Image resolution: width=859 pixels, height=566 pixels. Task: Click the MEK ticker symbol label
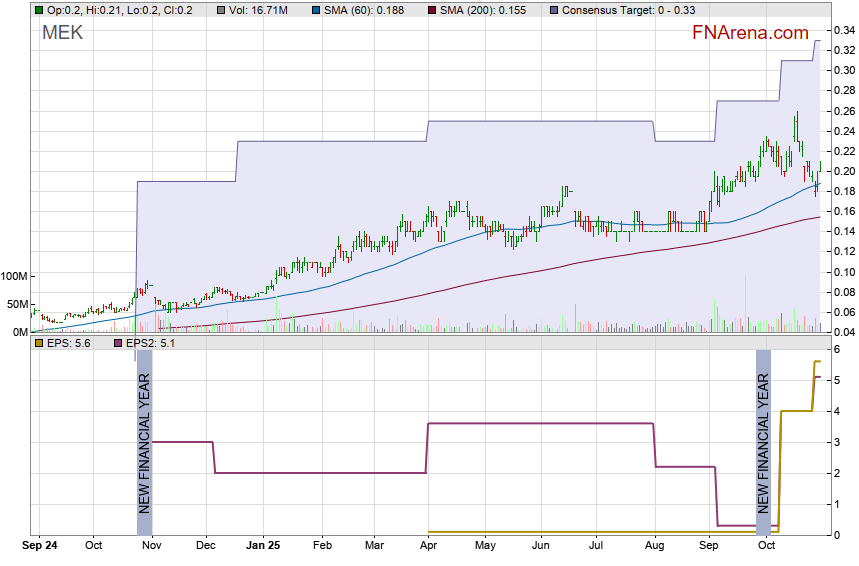[x=62, y=33]
